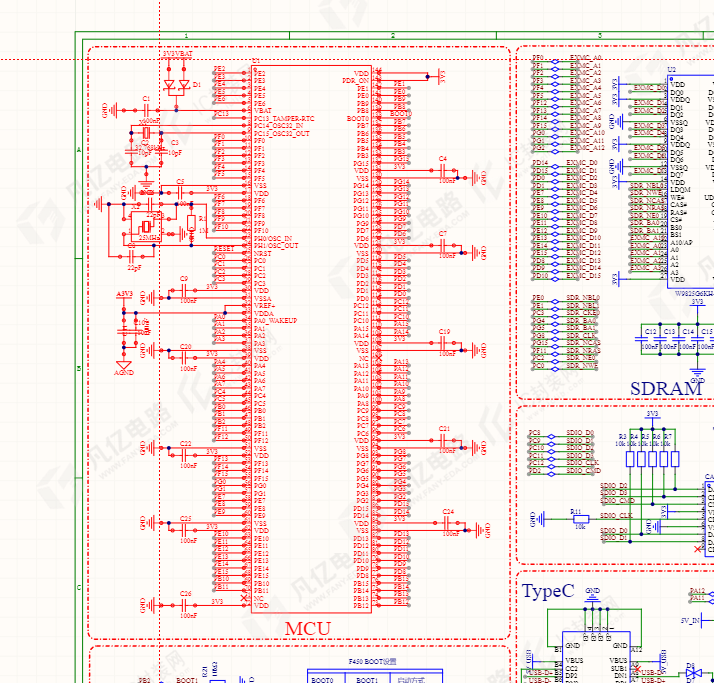Select capacitor C19 on MCU right side

443,343
